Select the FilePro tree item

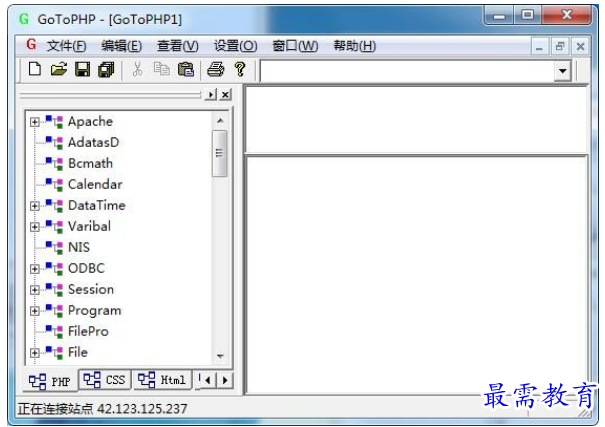tap(88, 331)
